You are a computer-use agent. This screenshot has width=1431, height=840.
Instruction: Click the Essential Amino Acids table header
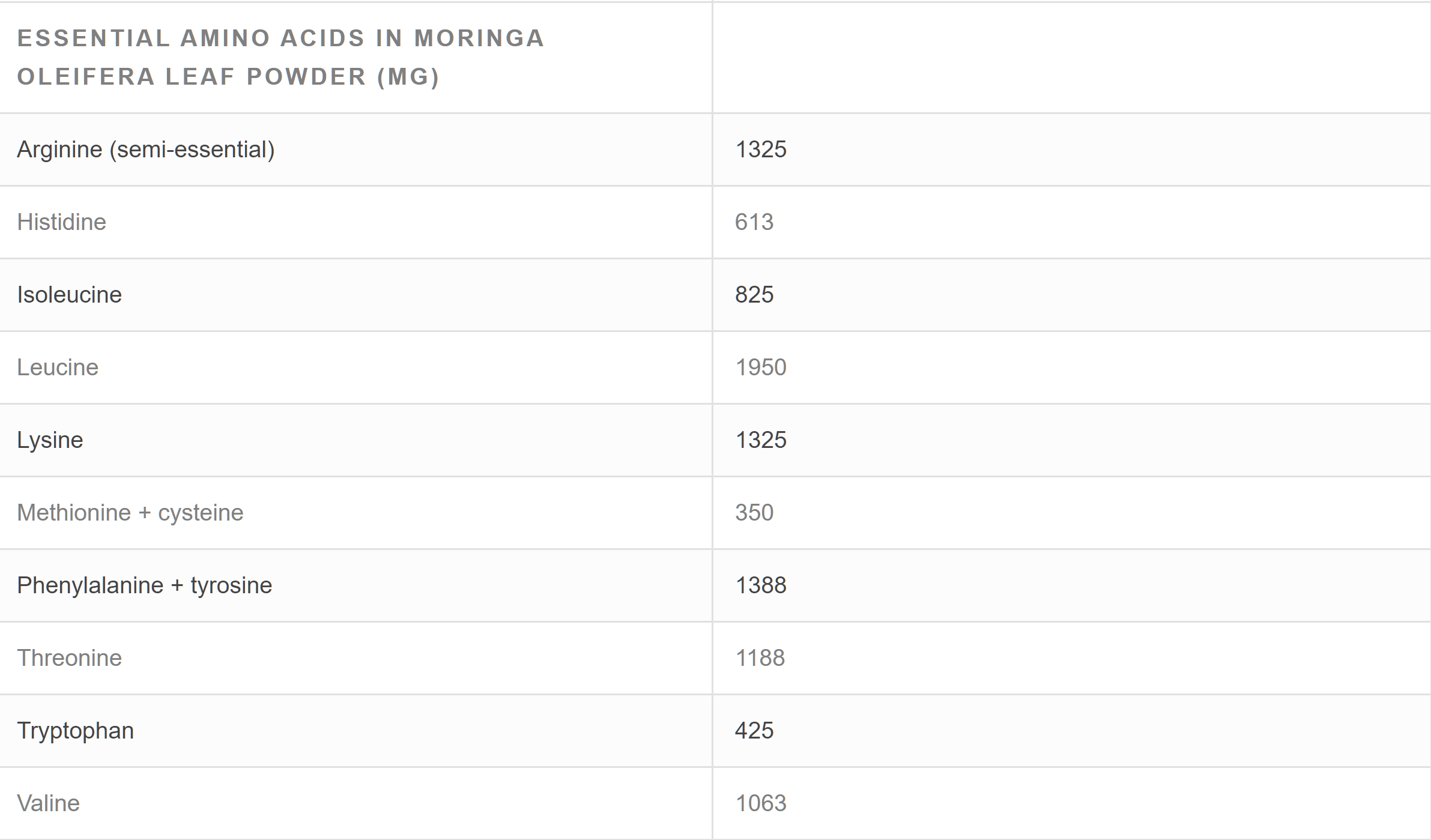pos(281,57)
